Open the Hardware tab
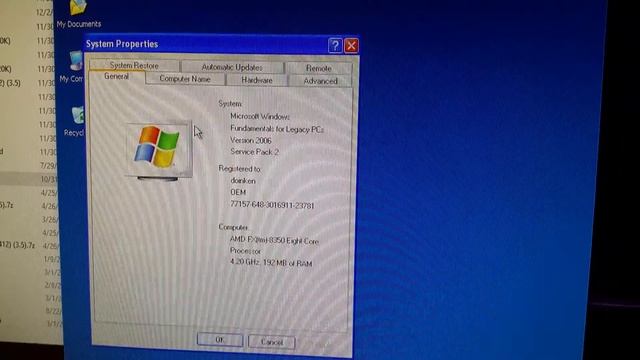This screenshot has height=360, width=640. (257, 80)
